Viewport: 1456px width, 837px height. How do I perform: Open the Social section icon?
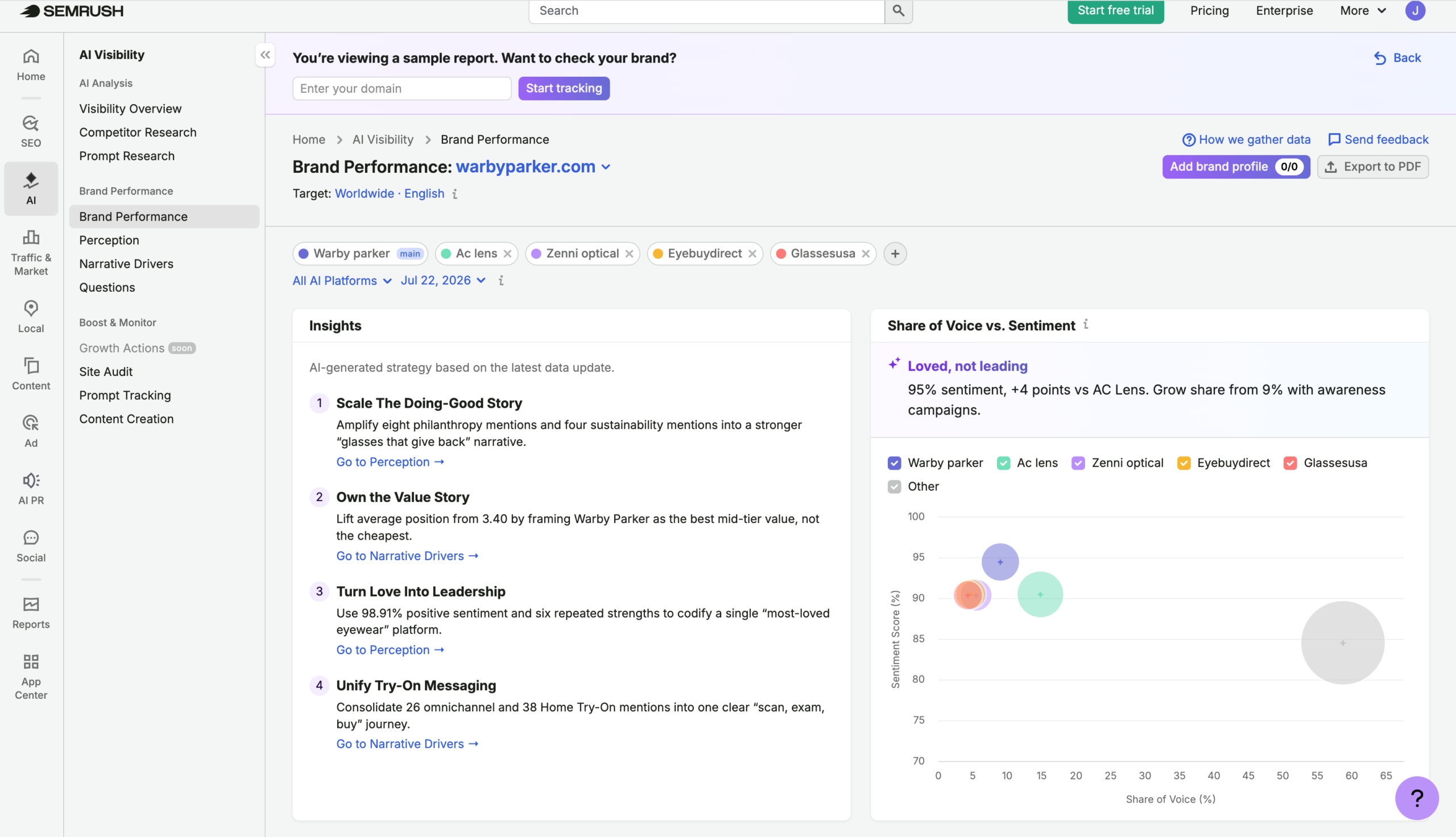coord(31,546)
